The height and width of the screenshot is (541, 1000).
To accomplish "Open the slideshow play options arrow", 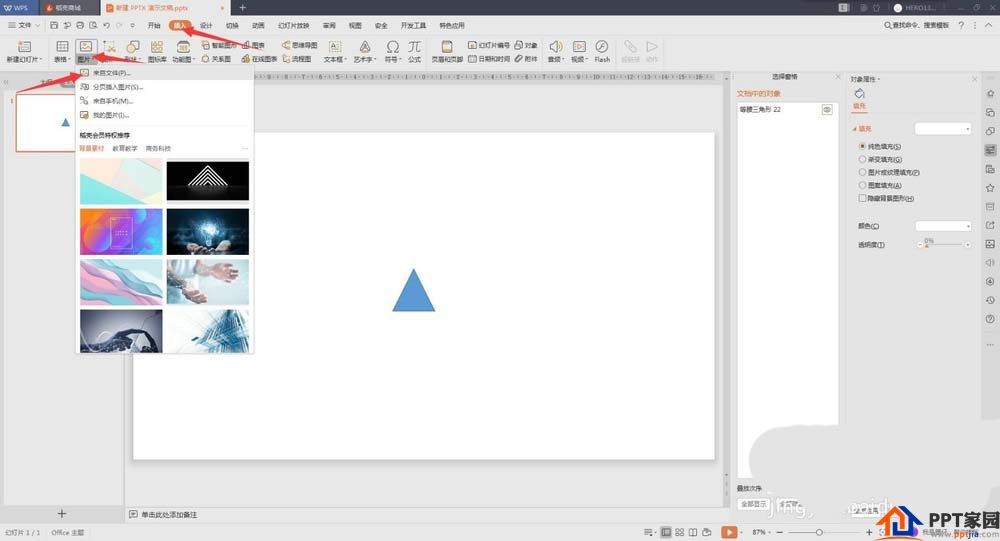I will point(741,532).
